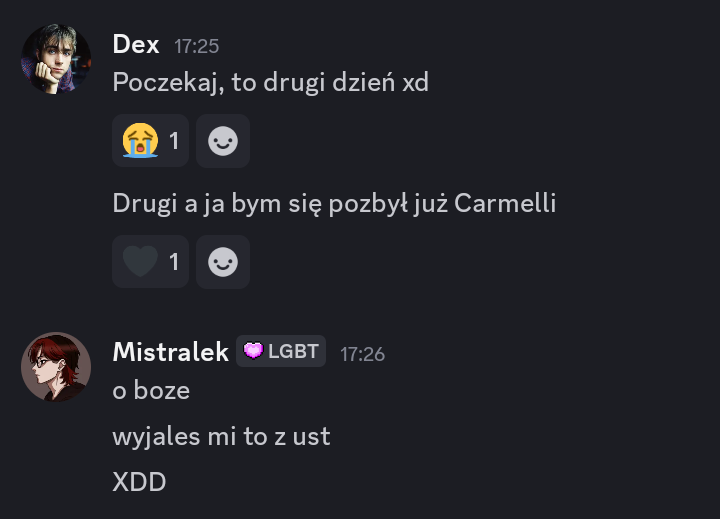Toggle the crying emoji reaction

tap(151, 141)
